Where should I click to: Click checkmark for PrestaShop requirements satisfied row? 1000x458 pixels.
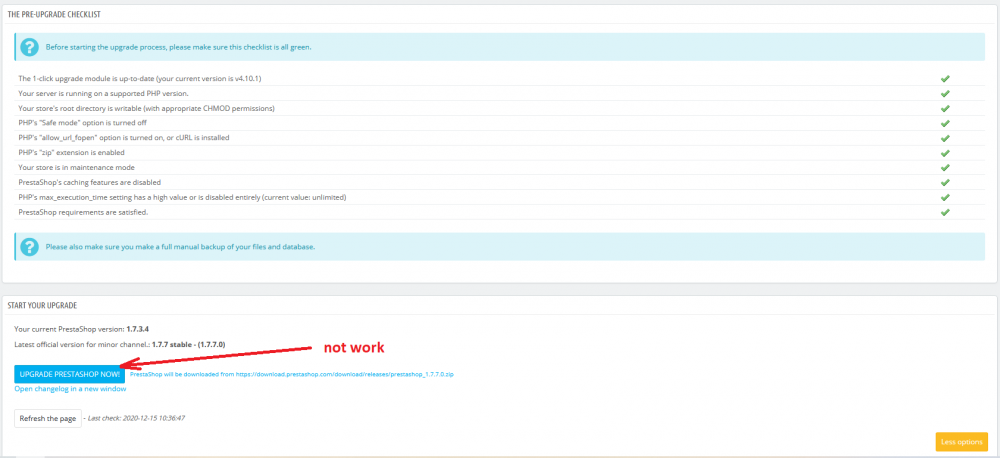[x=945, y=212]
